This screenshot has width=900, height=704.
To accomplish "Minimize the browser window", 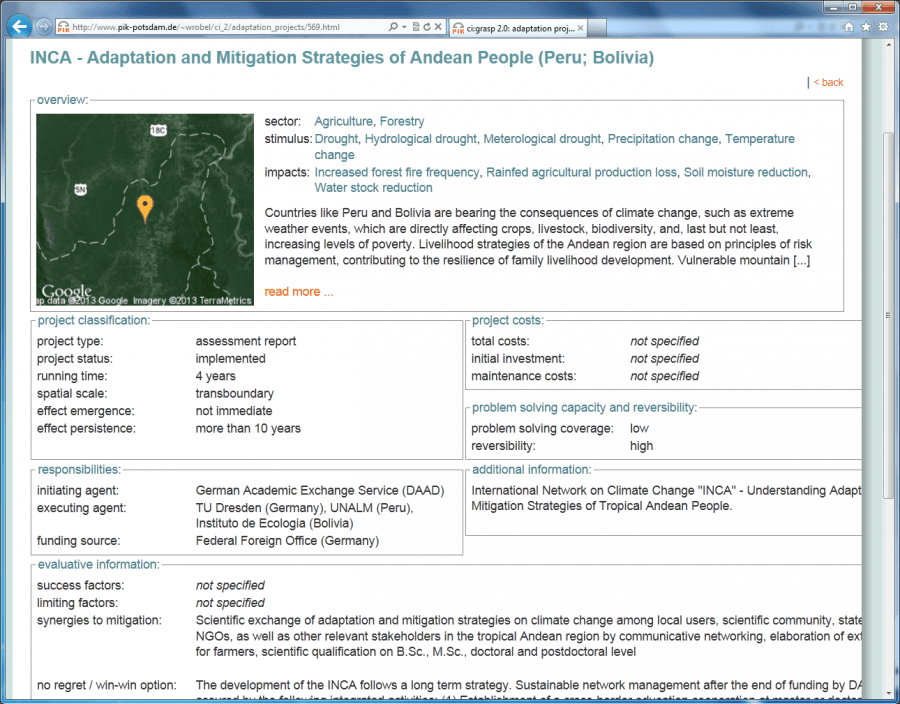I will click(834, 7).
